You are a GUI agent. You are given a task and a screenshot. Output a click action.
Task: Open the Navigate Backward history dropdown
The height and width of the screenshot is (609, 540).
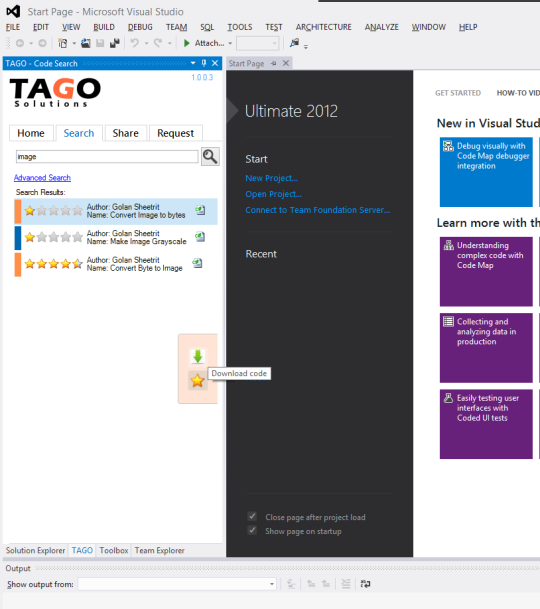pyautogui.click(x=31, y=43)
